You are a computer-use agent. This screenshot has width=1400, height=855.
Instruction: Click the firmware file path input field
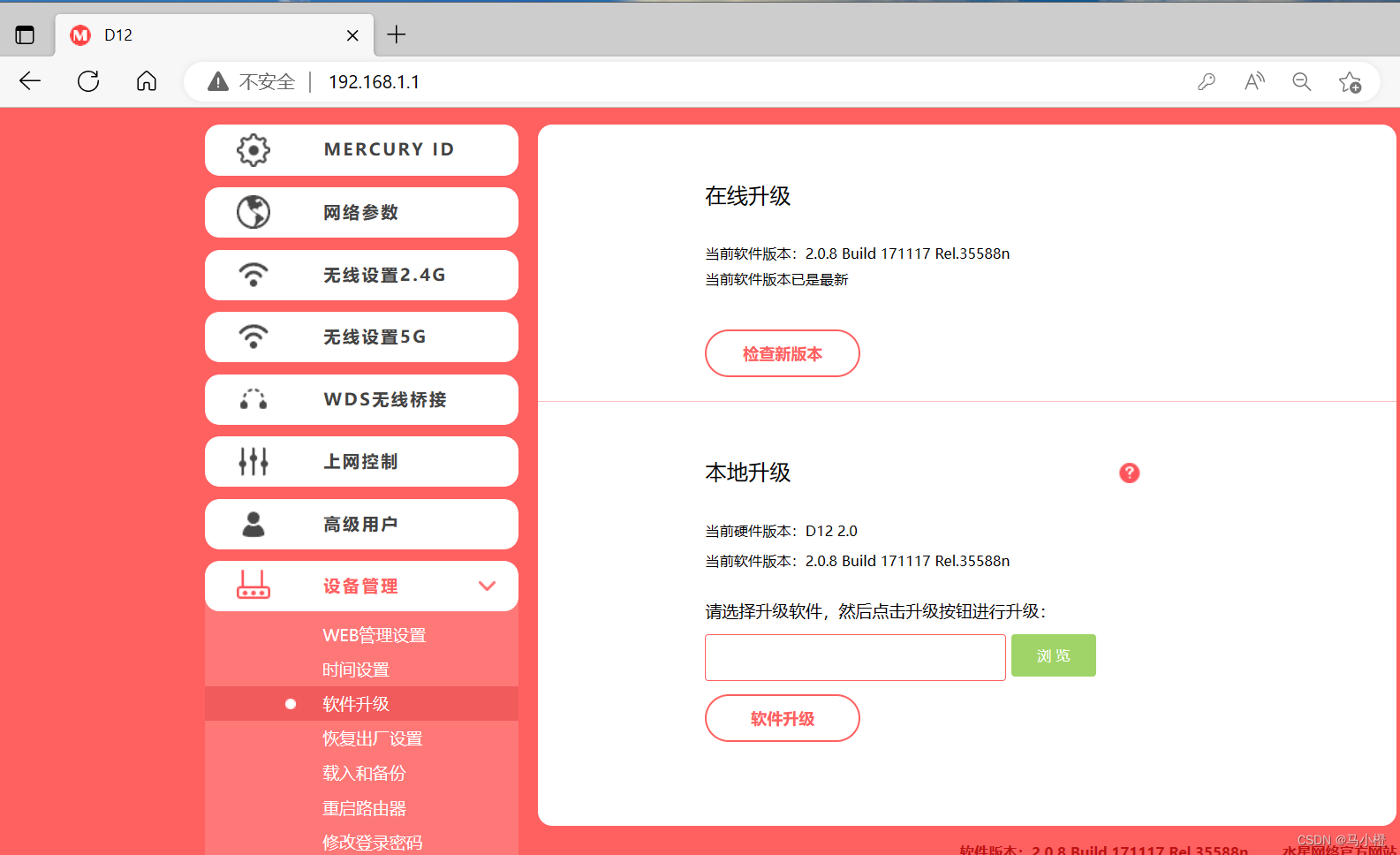click(855, 657)
